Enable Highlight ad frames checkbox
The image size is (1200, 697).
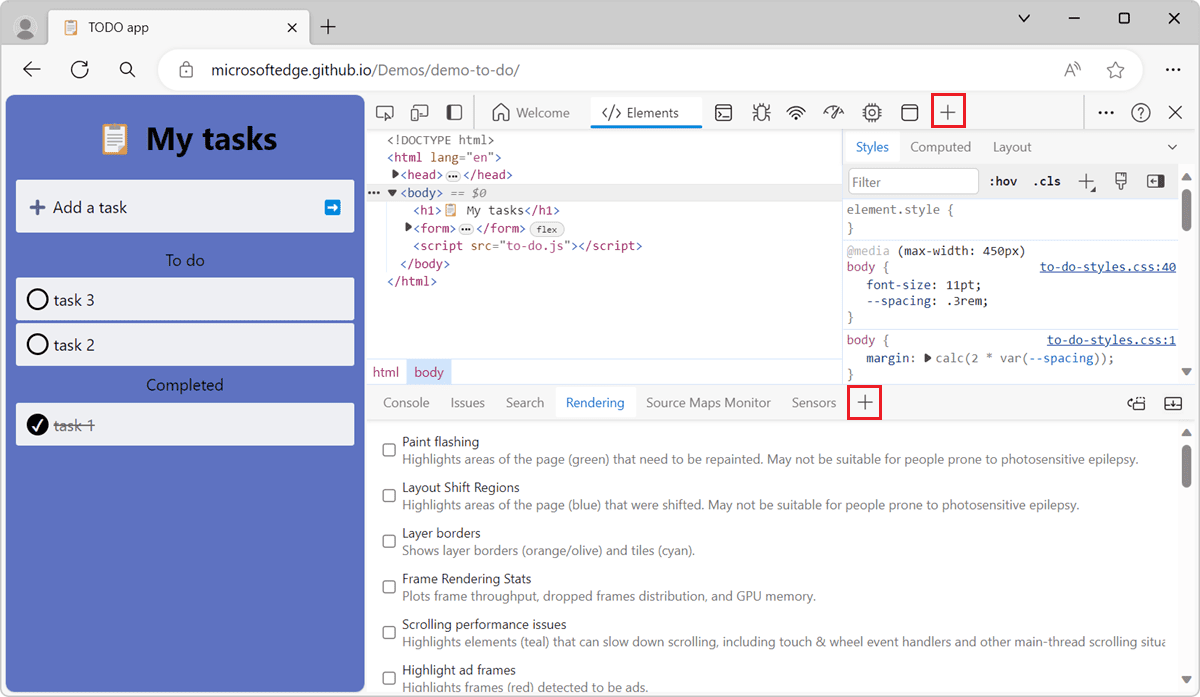pyautogui.click(x=389, y=678)
